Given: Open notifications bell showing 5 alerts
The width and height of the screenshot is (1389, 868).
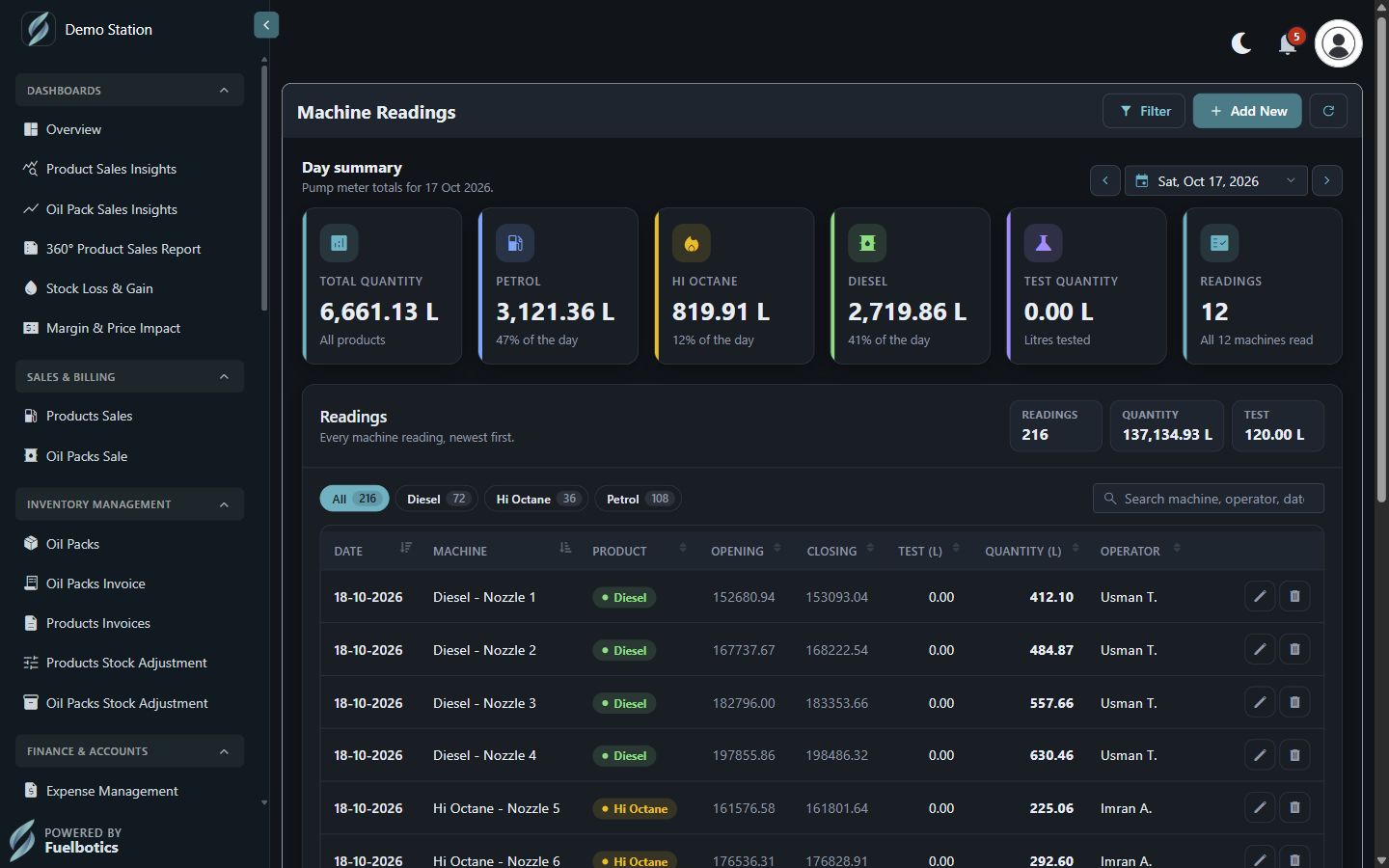Looking at the screenshot, I should pos(1288,43).
